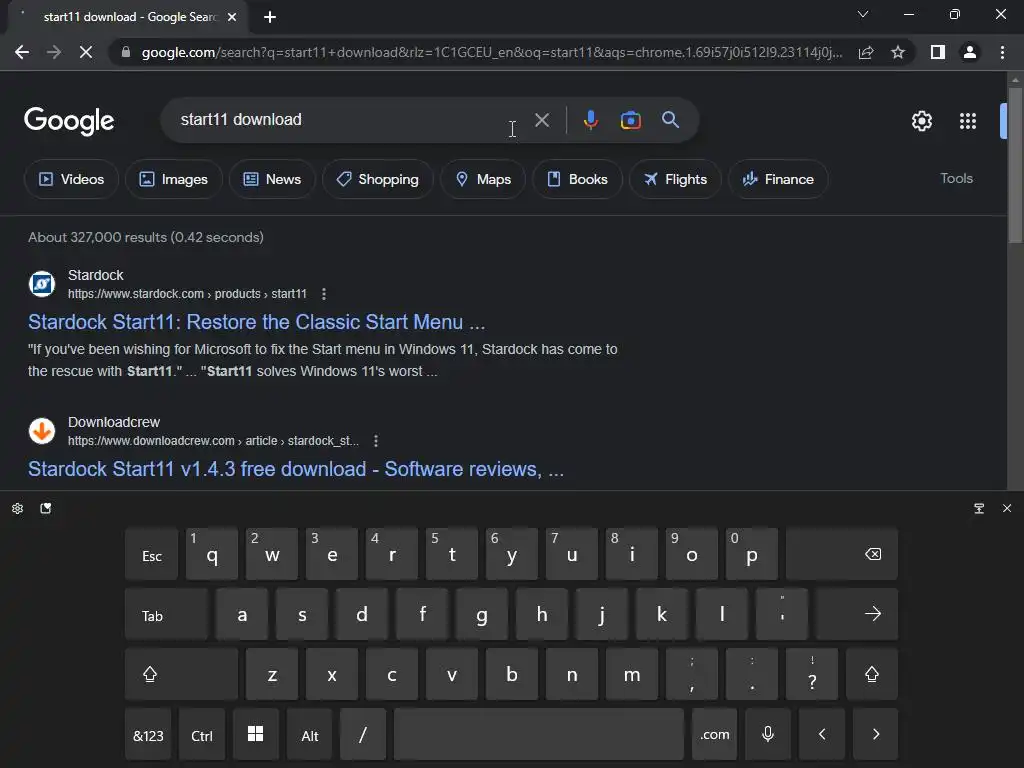Screen dimensions: 1024x768
Task: Switch to the Shopping results tab
Action: tap(378, 179)
